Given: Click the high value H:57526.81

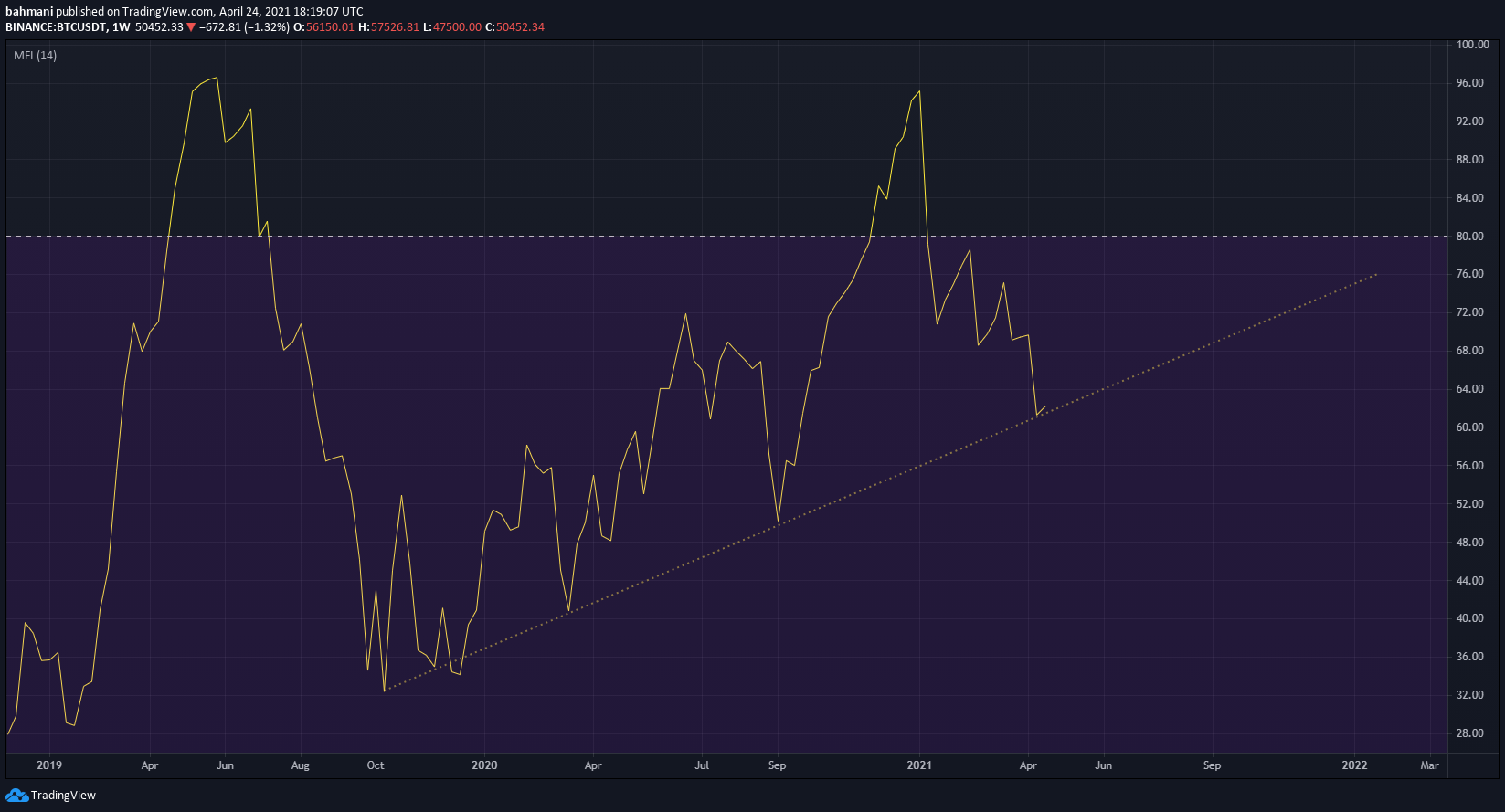Looking at the screenshot, I should coord(388,26).
